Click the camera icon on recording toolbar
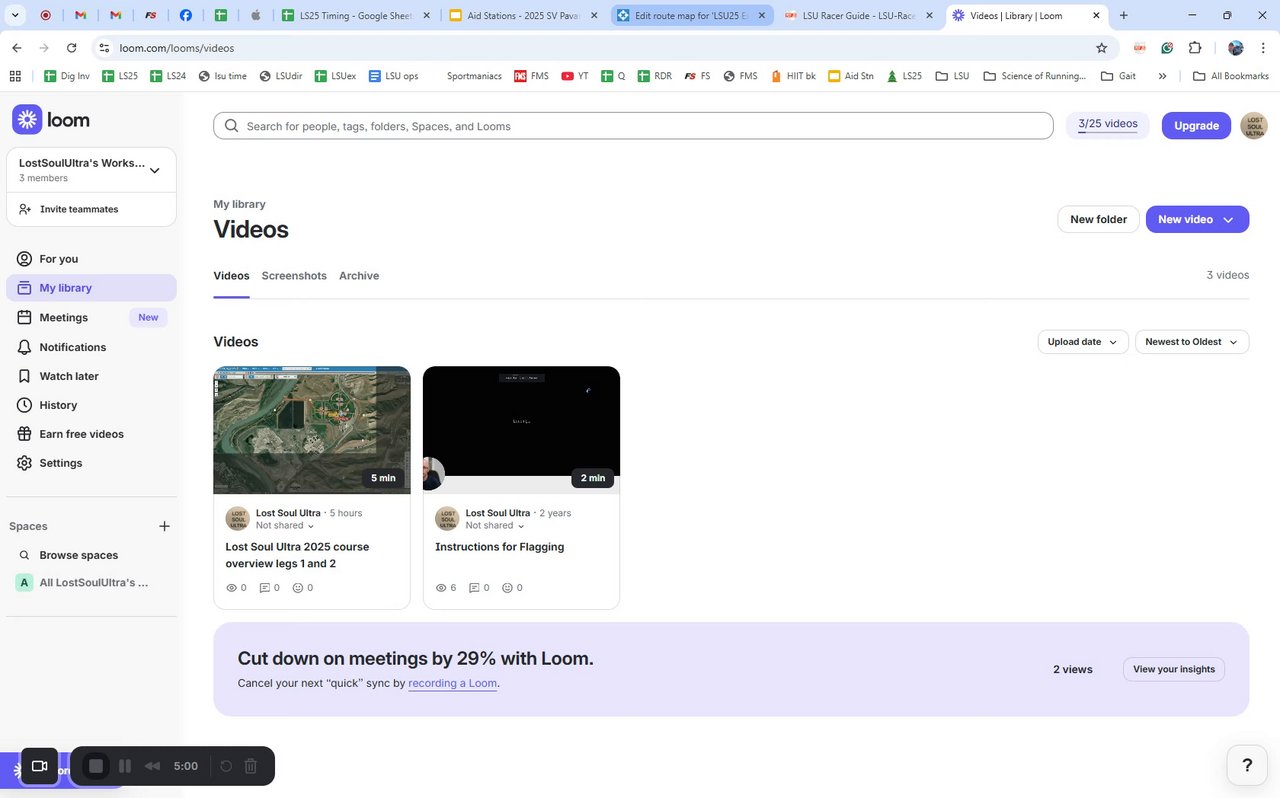The image size is (1280, 798). point(40,766)
